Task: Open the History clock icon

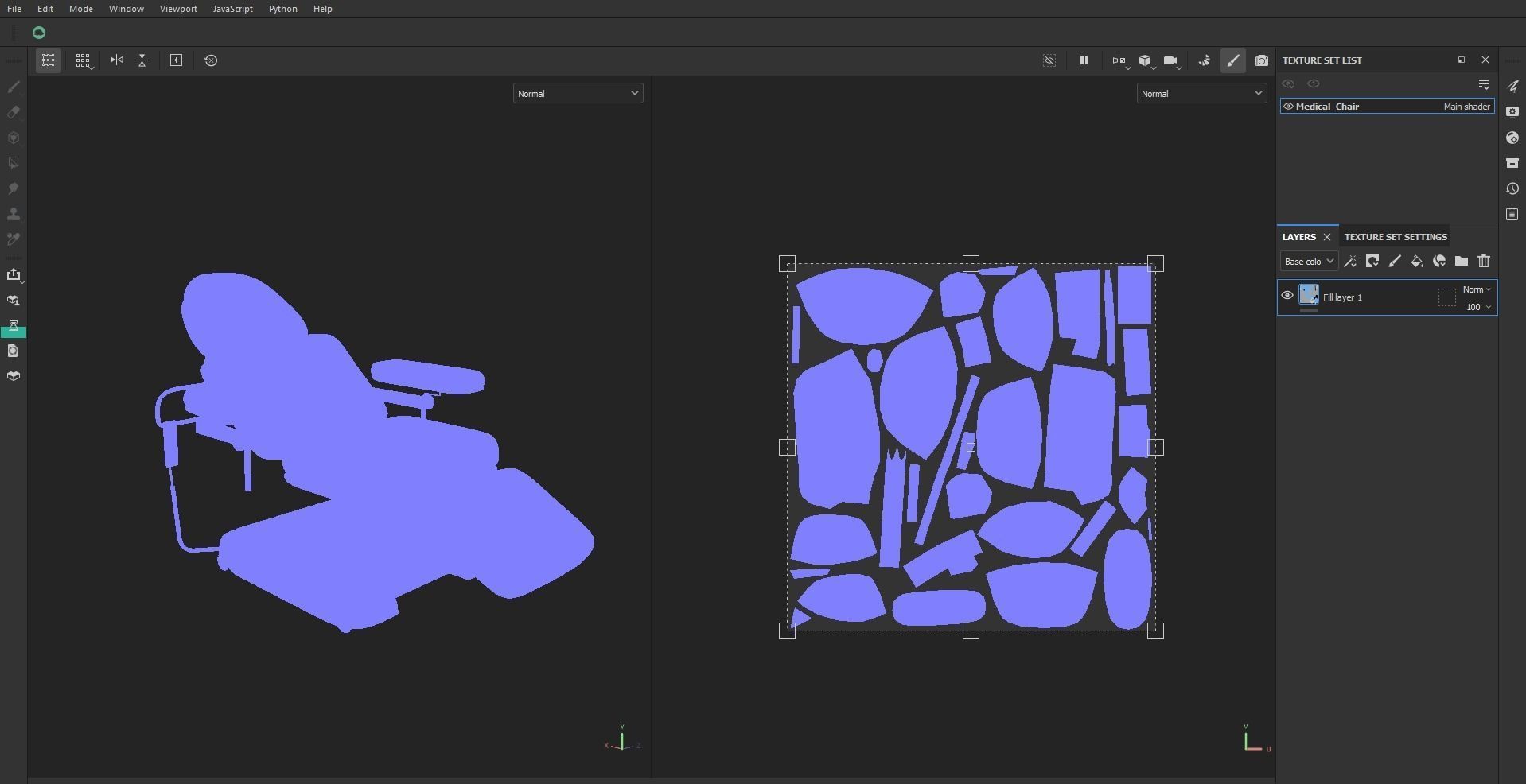Action: [x=1512, y=188]
